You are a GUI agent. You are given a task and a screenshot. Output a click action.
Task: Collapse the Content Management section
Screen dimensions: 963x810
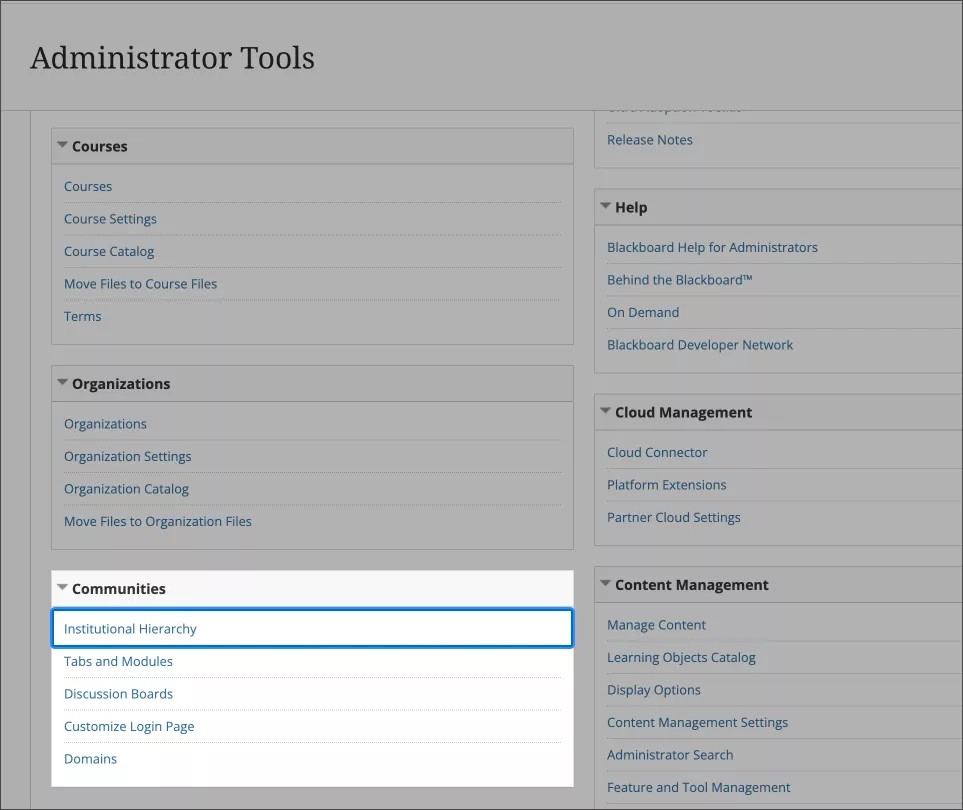(x=604, y=584)
